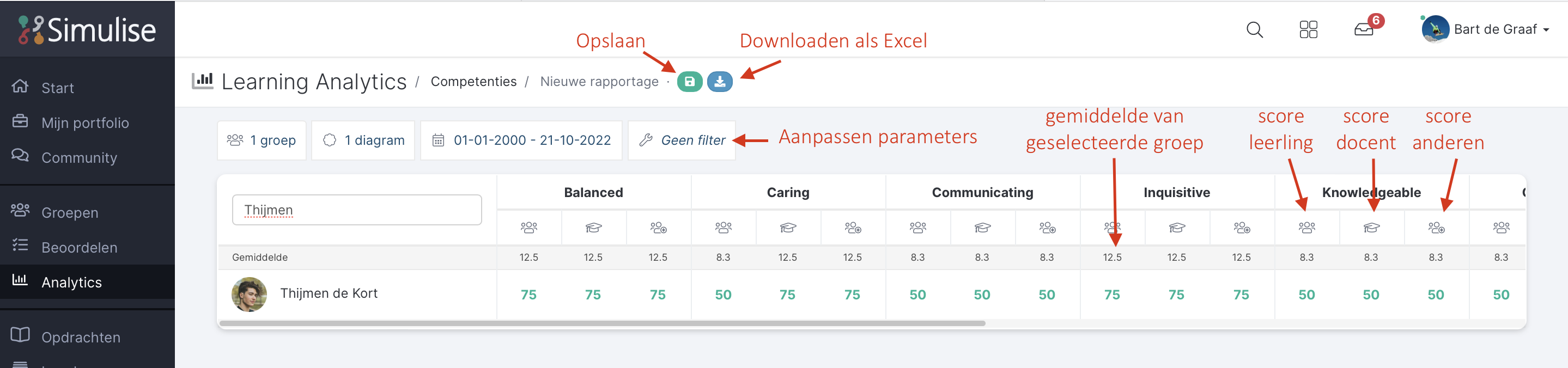Open the Geen filter option
Screen dimensions: 1568x368
(682, 140)
